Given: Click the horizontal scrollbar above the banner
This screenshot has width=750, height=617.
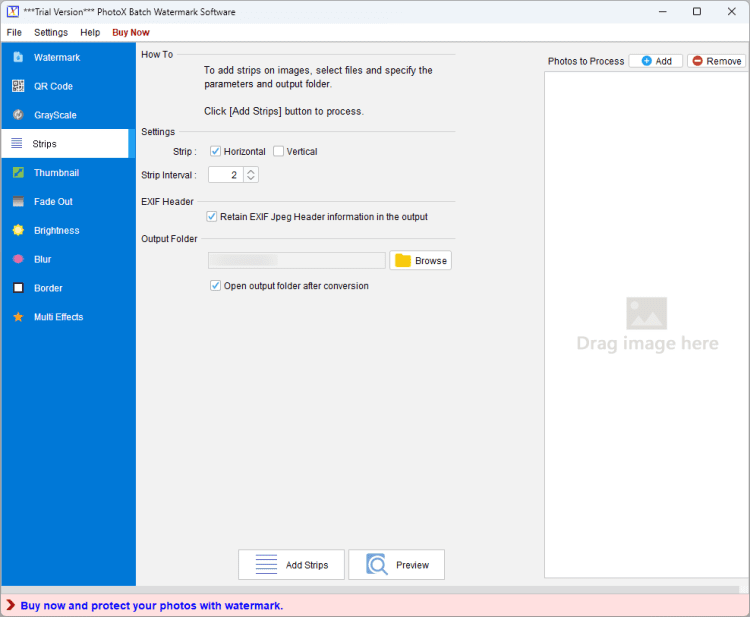Looking at the screenshot, I should click(371, 590).
